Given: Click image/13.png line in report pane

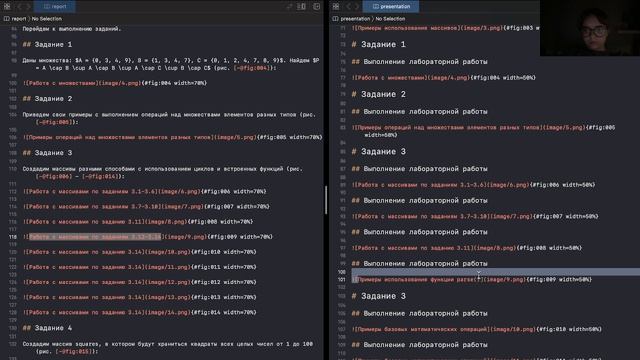Looking at the screenshot, I should click(x=140, y=297).
